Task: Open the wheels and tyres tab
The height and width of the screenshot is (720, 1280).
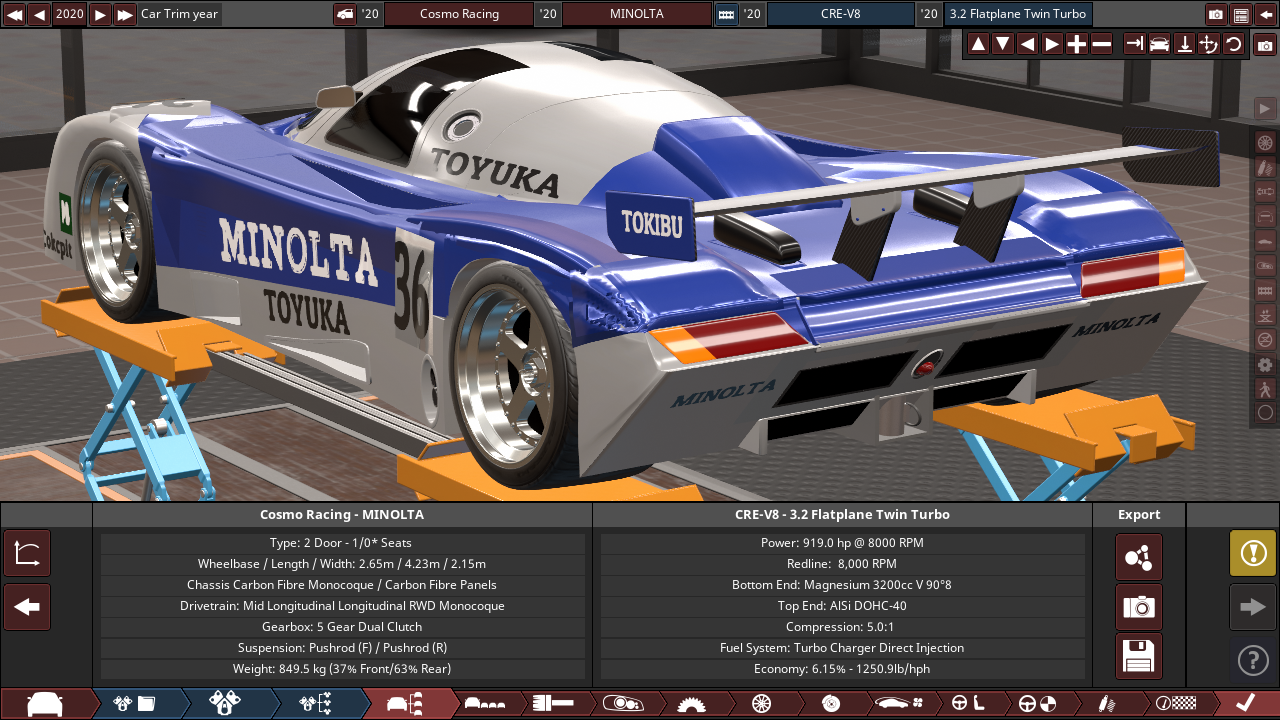Action: (x=761, y=704)
